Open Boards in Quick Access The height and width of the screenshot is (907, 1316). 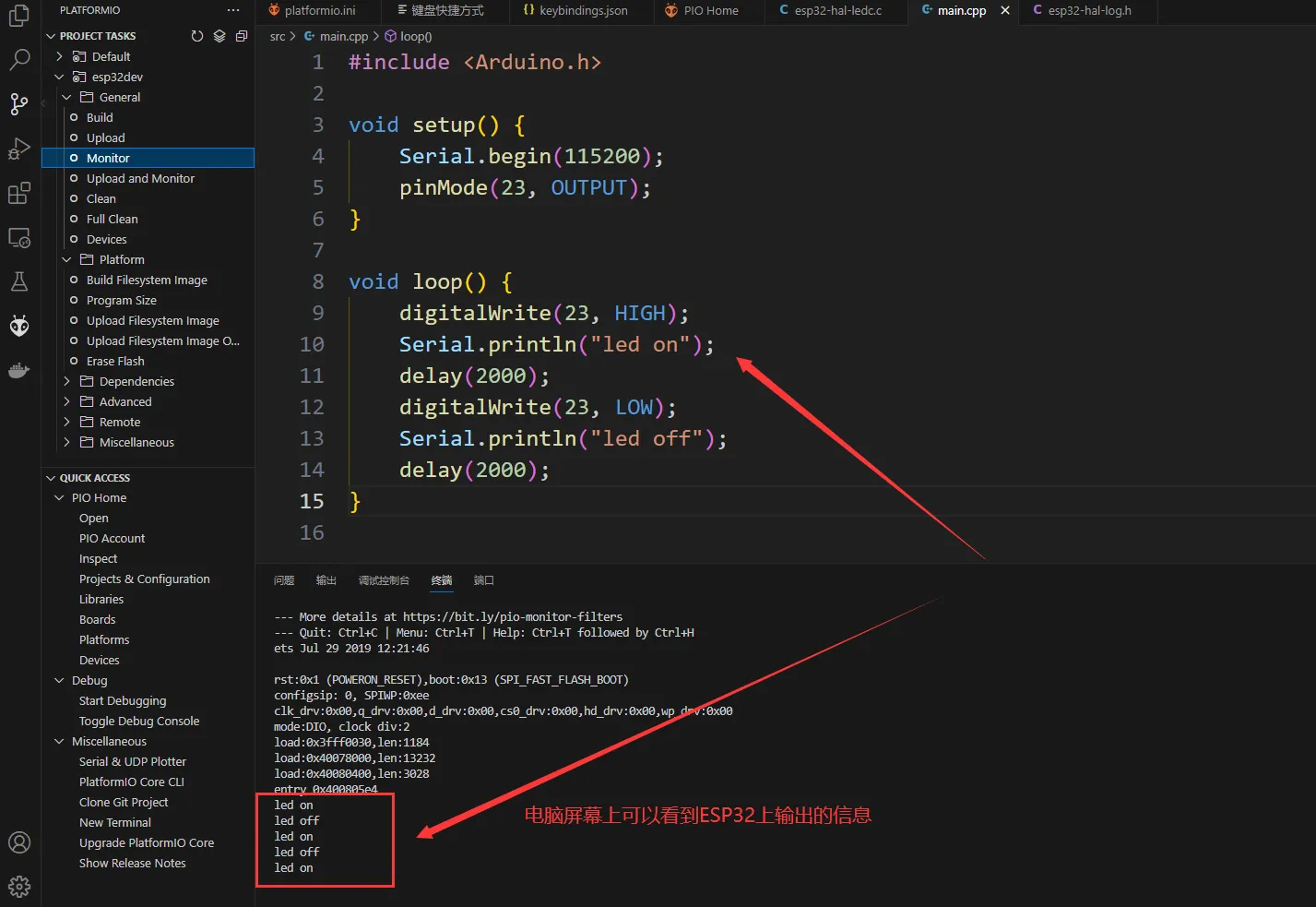coord(97,619)
